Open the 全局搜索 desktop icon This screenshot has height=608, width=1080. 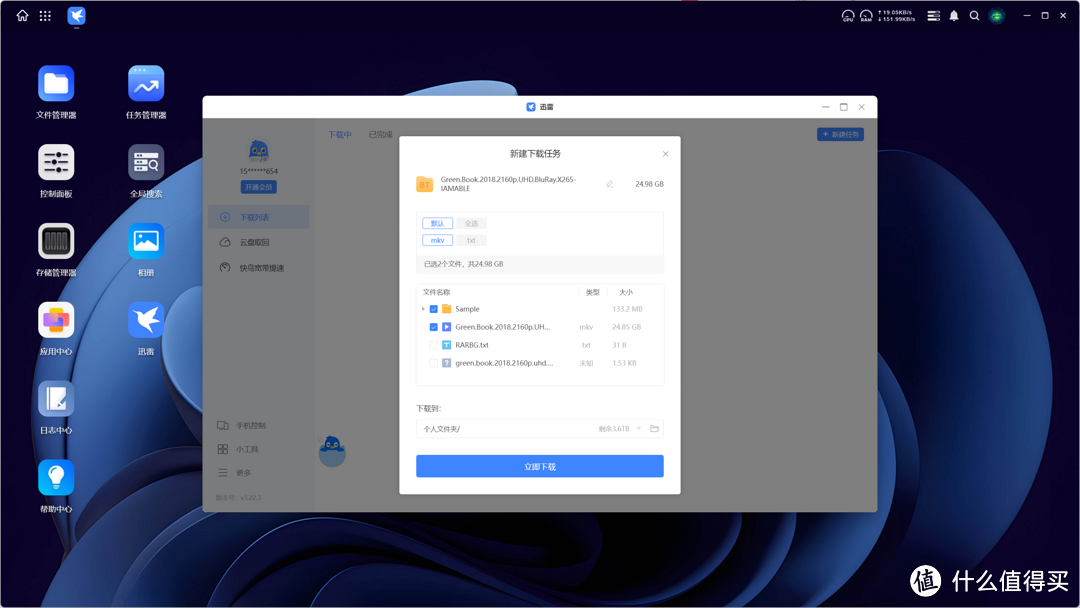coord(145,163)
